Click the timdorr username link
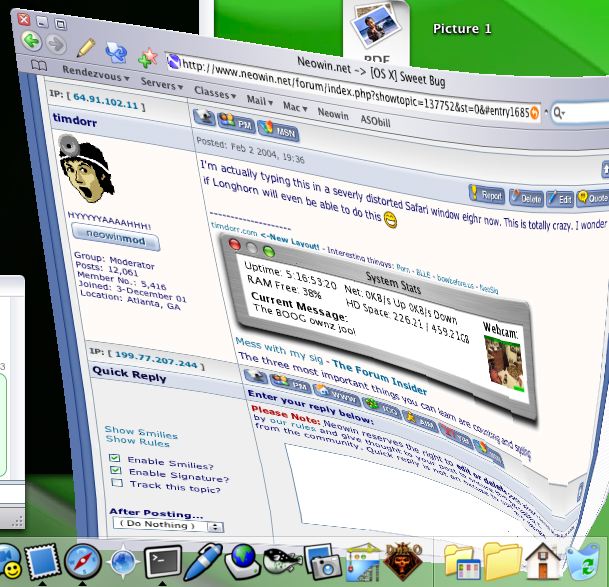 click(75, 120)
